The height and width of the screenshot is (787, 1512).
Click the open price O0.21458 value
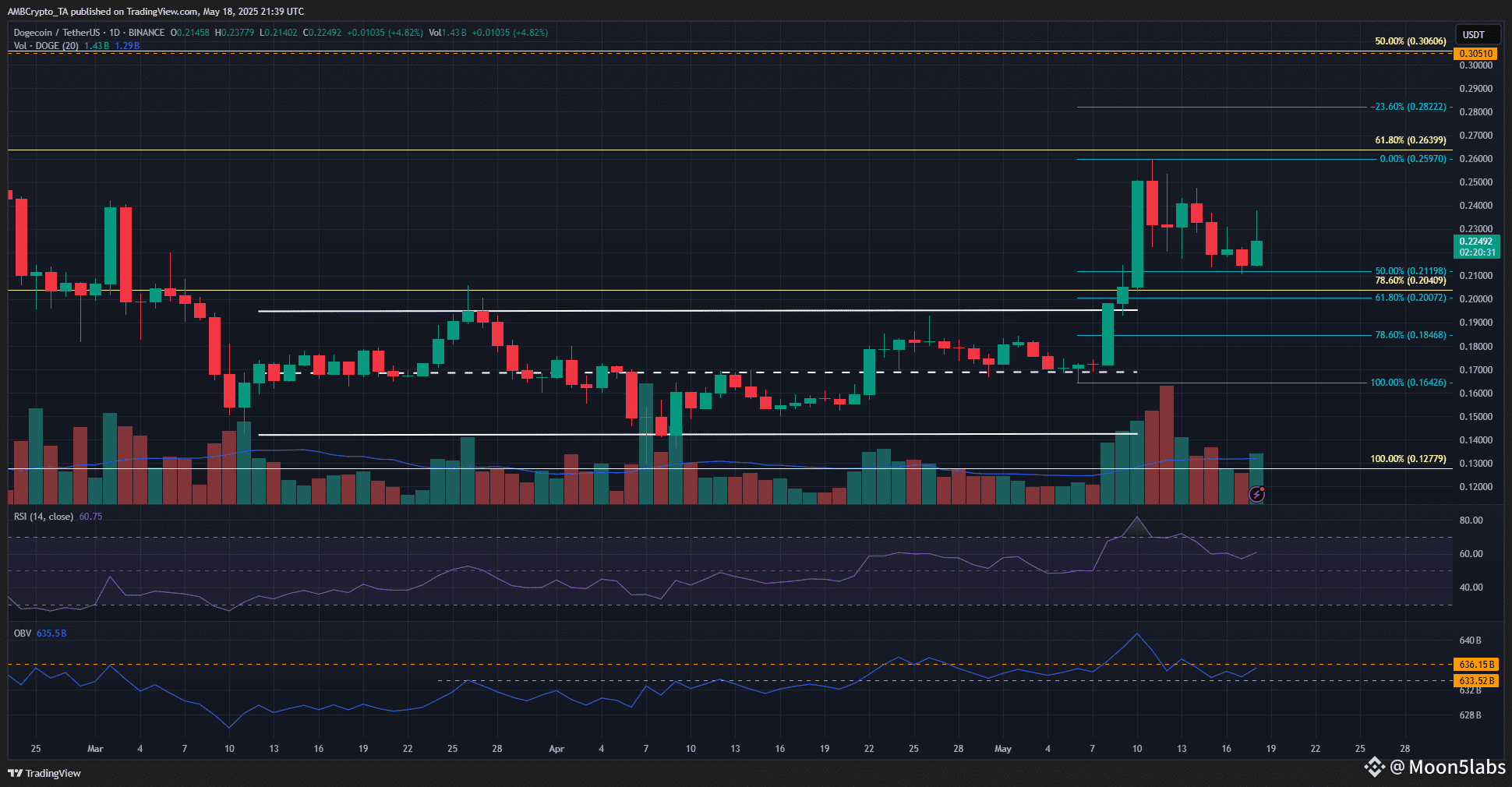[x=190, y=33]
